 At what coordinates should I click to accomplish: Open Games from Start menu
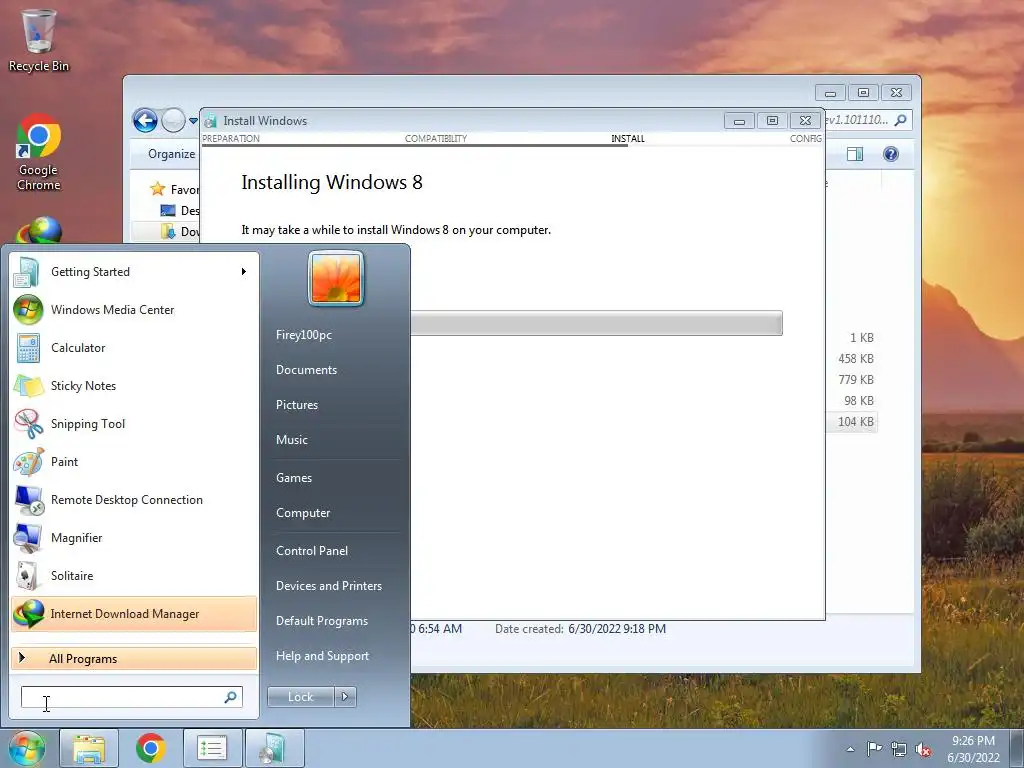coord(294,478)
